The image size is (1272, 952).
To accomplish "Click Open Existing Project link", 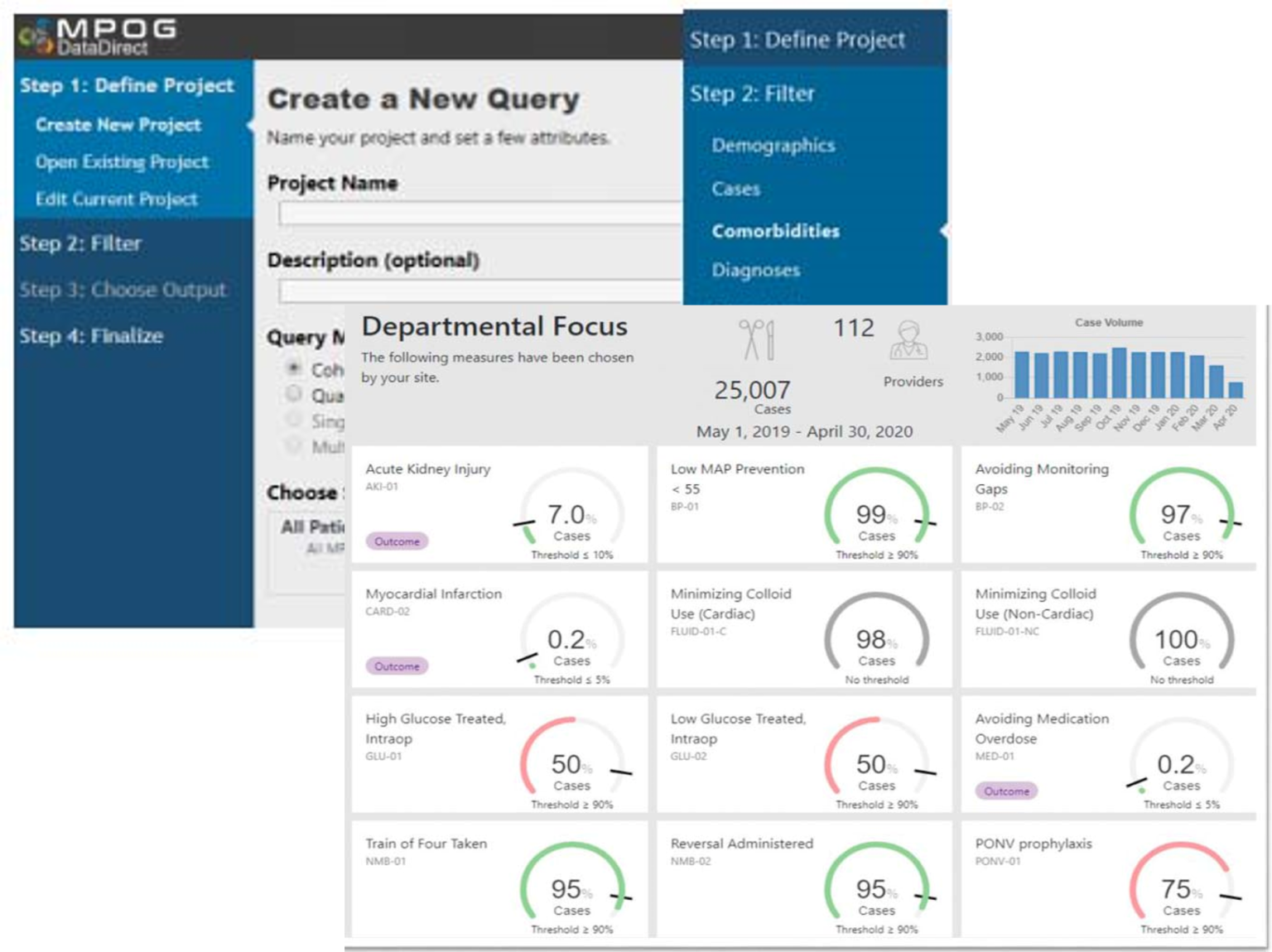I will pyautogui.click(x=122, y=162).
